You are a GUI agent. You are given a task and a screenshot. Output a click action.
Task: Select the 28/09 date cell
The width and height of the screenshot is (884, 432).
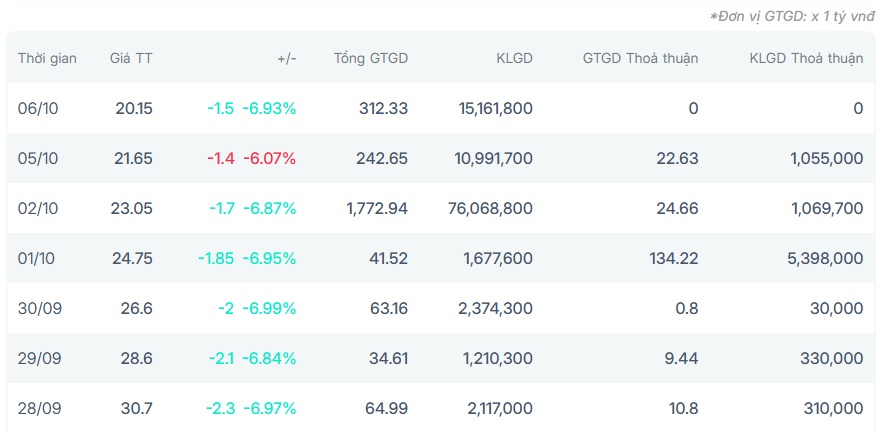[38, 408]
